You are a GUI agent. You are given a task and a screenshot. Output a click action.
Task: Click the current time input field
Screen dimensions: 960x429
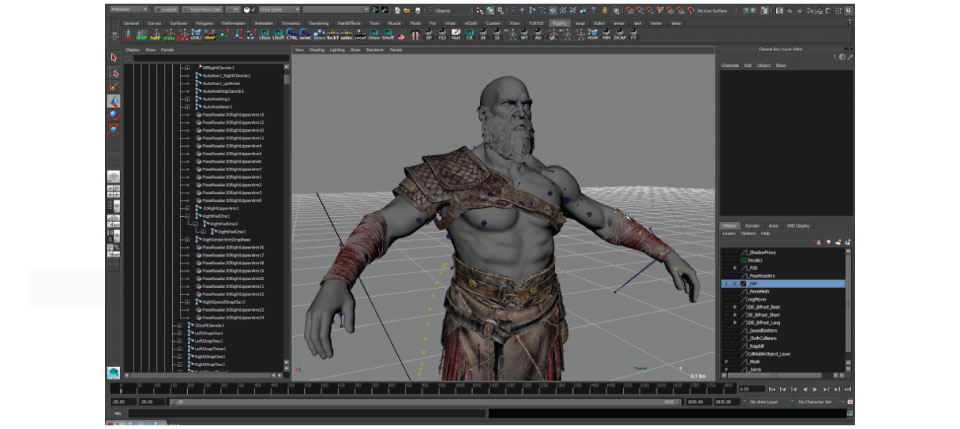(751, 389)
